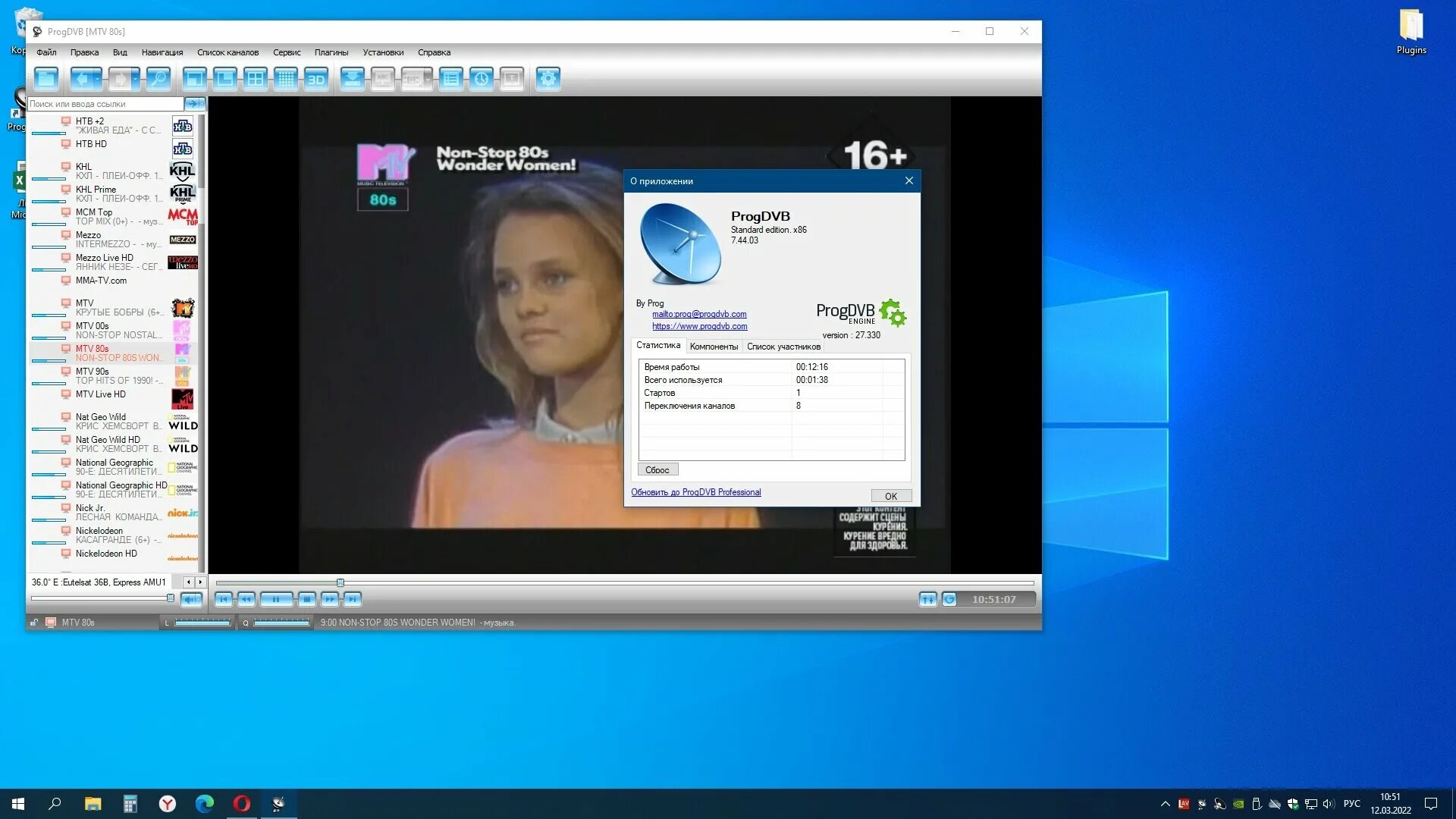This screenshot has width=1456, height=819.
Task: Open the search magnifier toolbar icon
Action: coord(158,79)
